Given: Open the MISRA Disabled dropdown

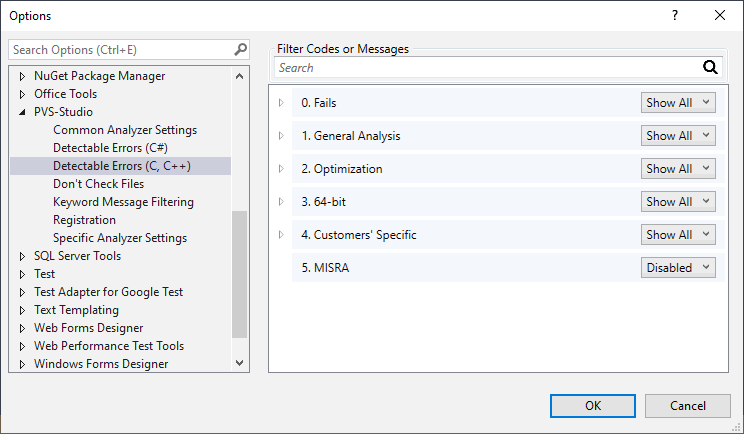Looking at the screenshot, I should click(x=678, y=268).
